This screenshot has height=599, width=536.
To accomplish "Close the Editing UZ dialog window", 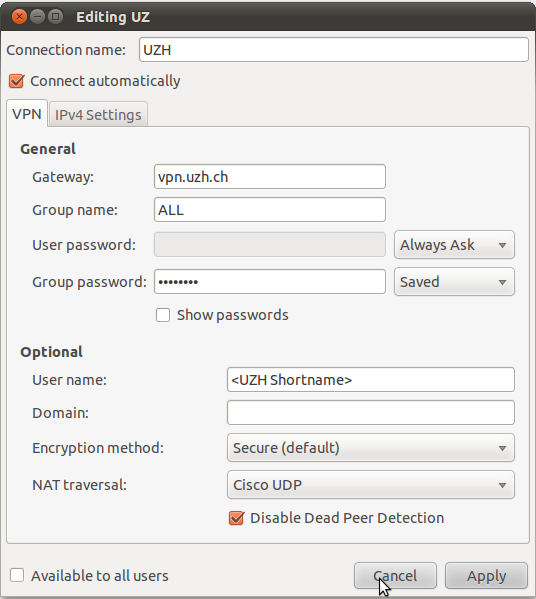I will click(x=19, y=17).
